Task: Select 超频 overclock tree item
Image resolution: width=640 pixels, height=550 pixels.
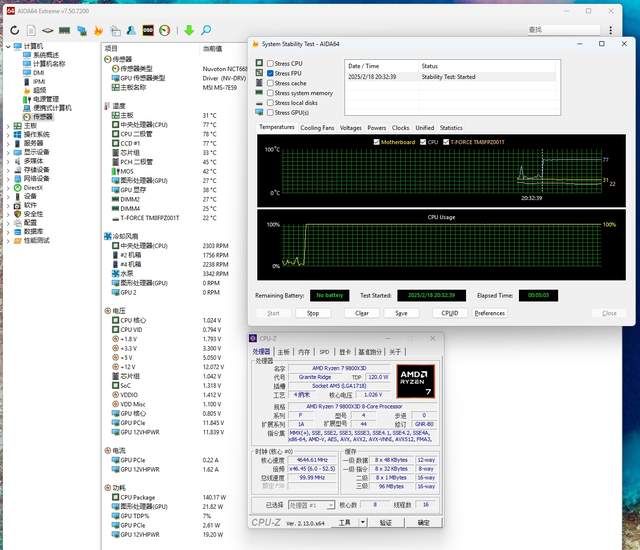Action: (40, 90)
